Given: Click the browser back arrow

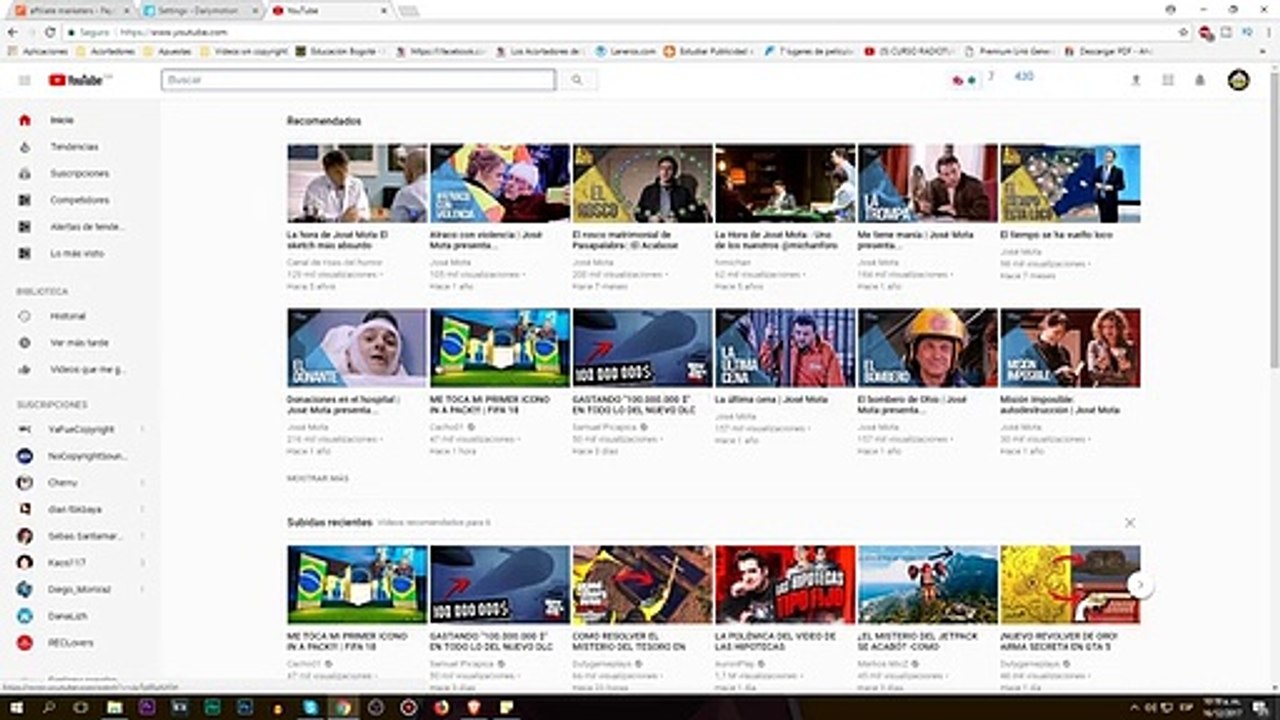Looking at the screenshot, I should 13,32.
